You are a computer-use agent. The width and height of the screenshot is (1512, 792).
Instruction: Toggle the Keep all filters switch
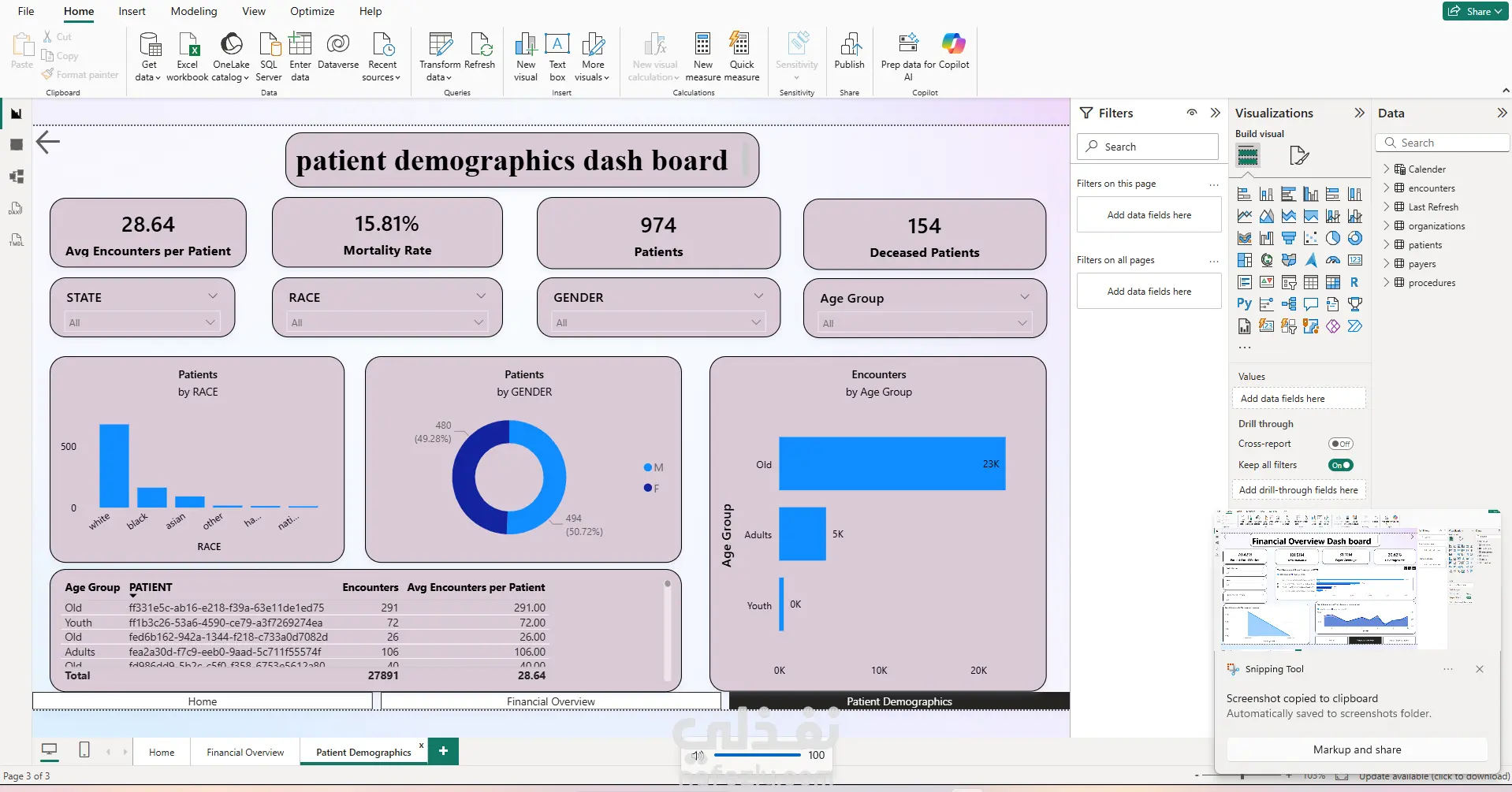pyautogui.click(x=1340, y=465)
